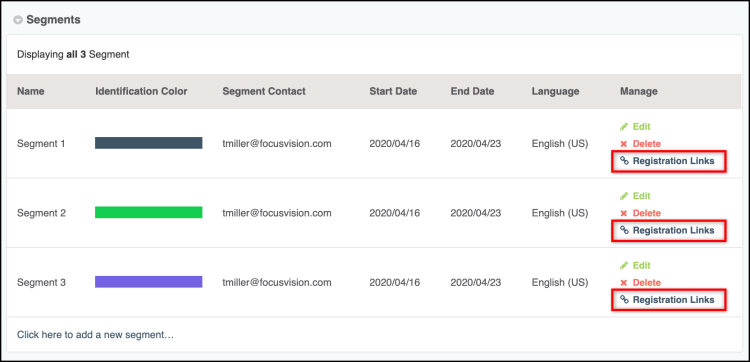750x362 pixels.
Task: Click Start Date column header
Action: tap(393, 91)
